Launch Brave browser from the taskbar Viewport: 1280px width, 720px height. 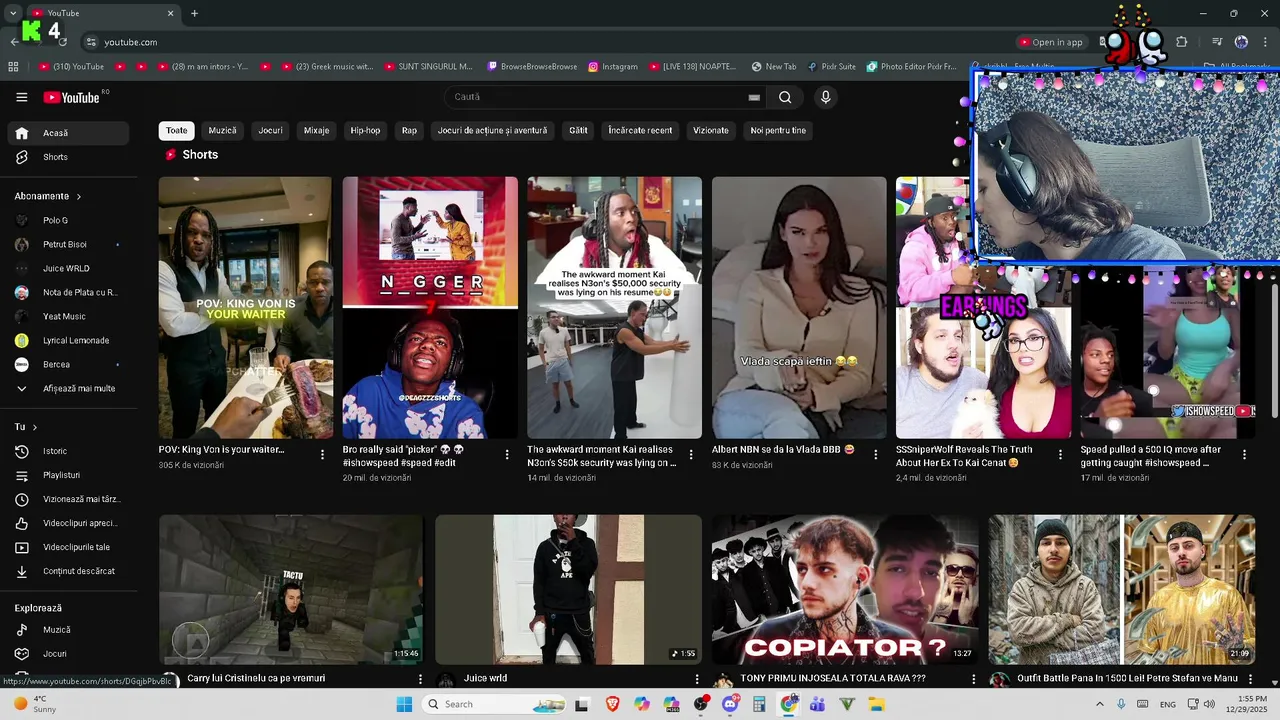point(612,704)
